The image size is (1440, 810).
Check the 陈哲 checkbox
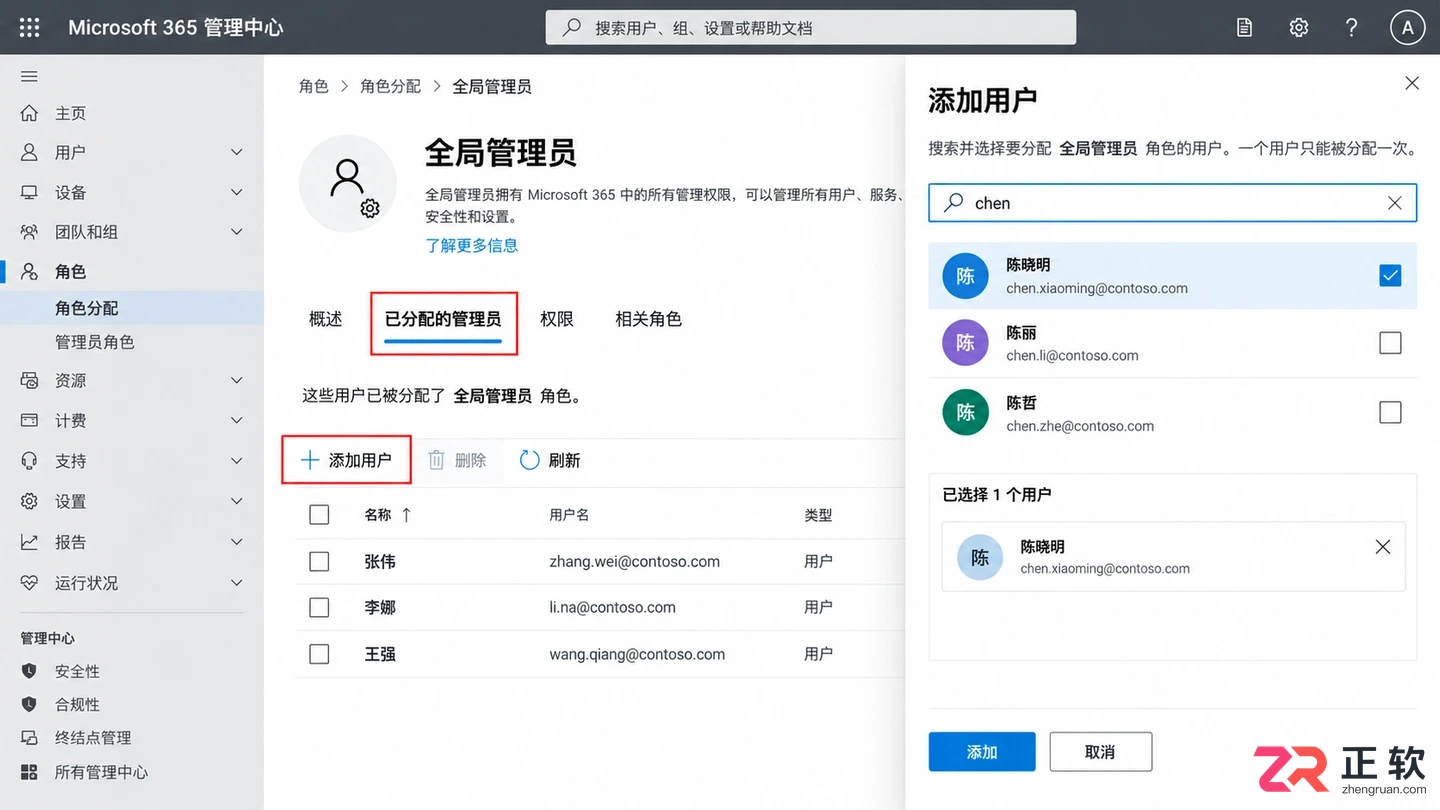pos(1390,412)
